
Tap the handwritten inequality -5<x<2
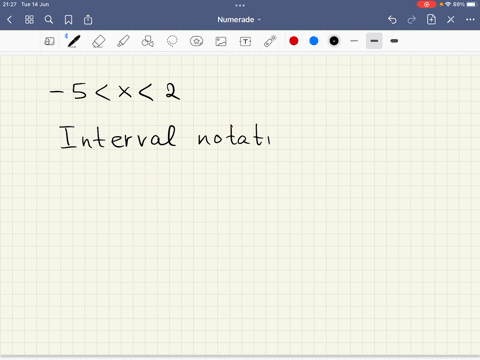115,91
